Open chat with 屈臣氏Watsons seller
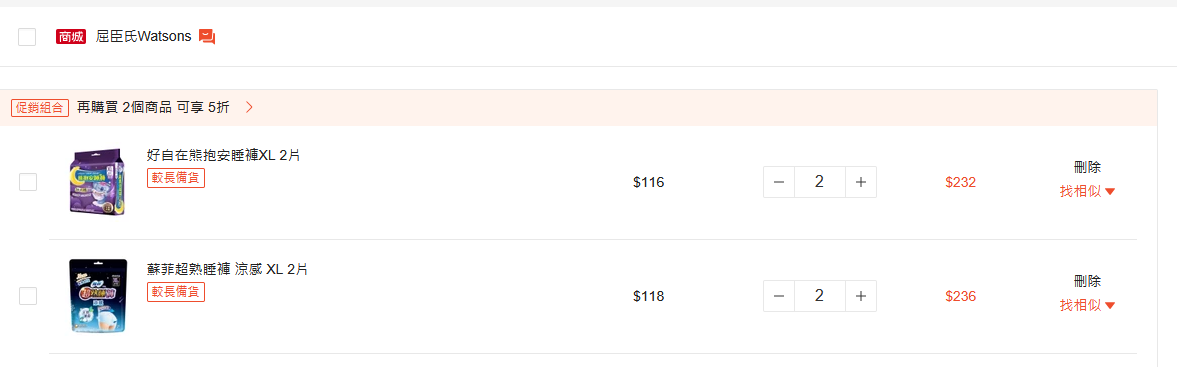 pos(207,36)
